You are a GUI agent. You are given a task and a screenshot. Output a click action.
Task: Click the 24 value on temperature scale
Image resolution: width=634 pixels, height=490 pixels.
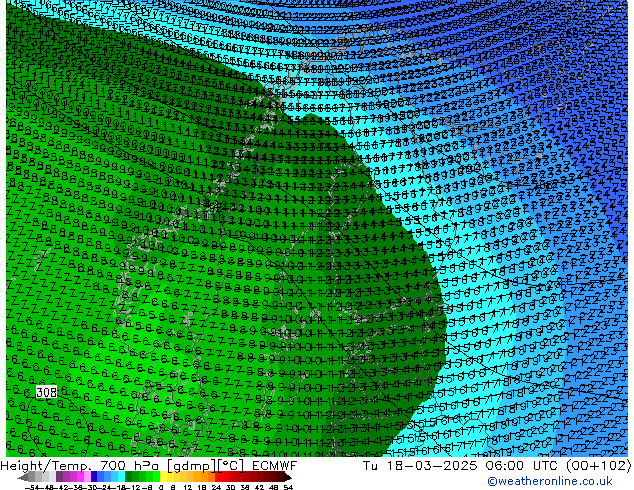pos(216,487)
